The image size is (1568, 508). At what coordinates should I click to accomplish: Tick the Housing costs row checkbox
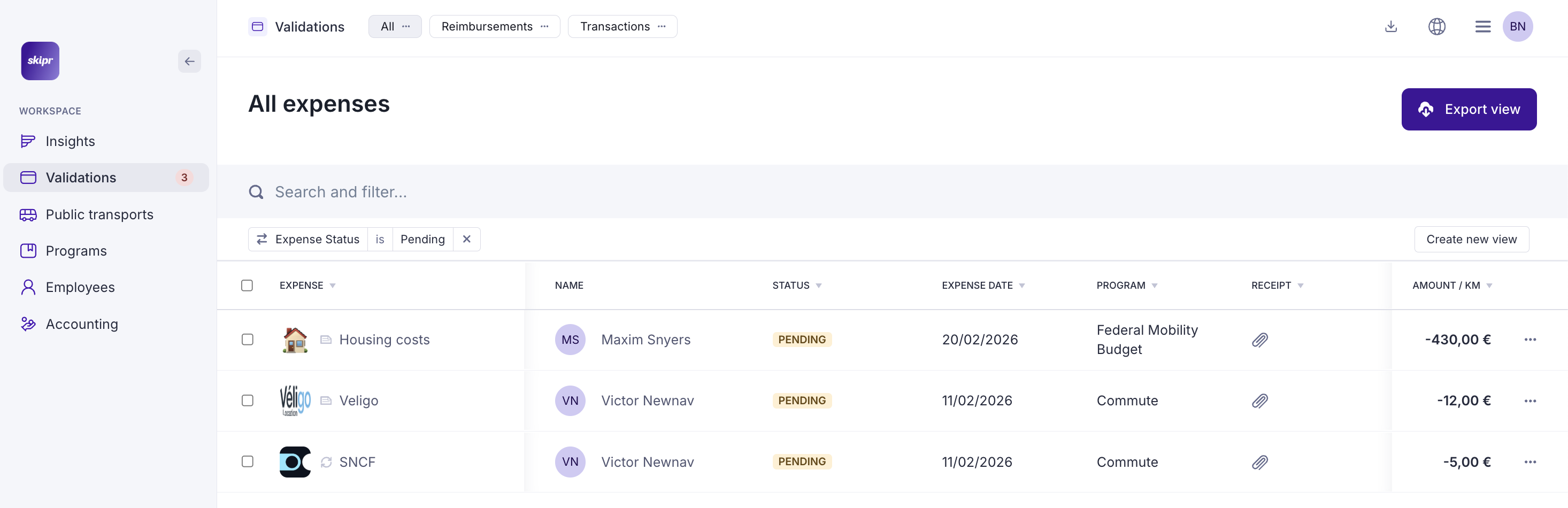[x=247, y=340]
